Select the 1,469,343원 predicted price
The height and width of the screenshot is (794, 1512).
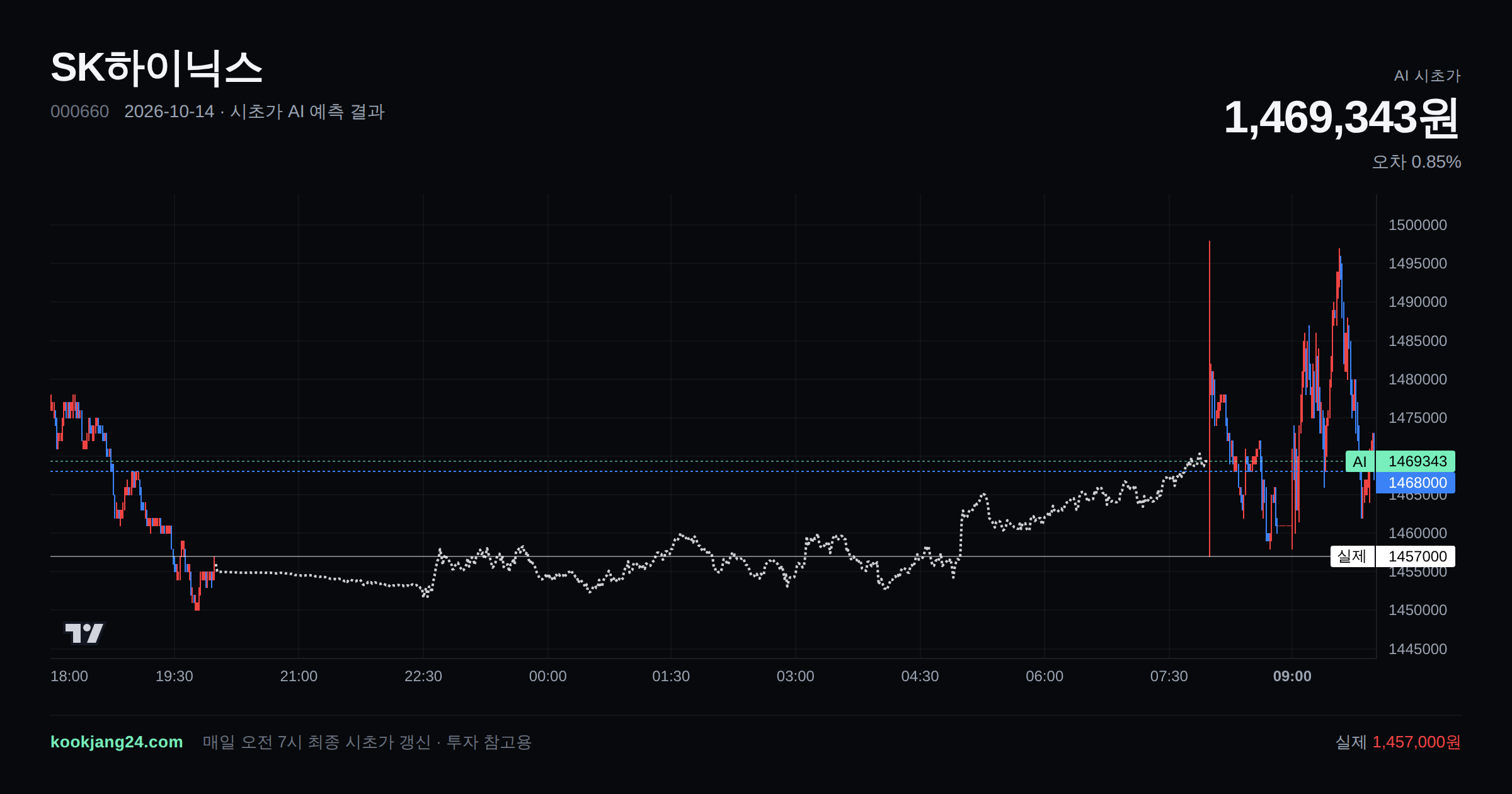click(x=1341, y=118)
